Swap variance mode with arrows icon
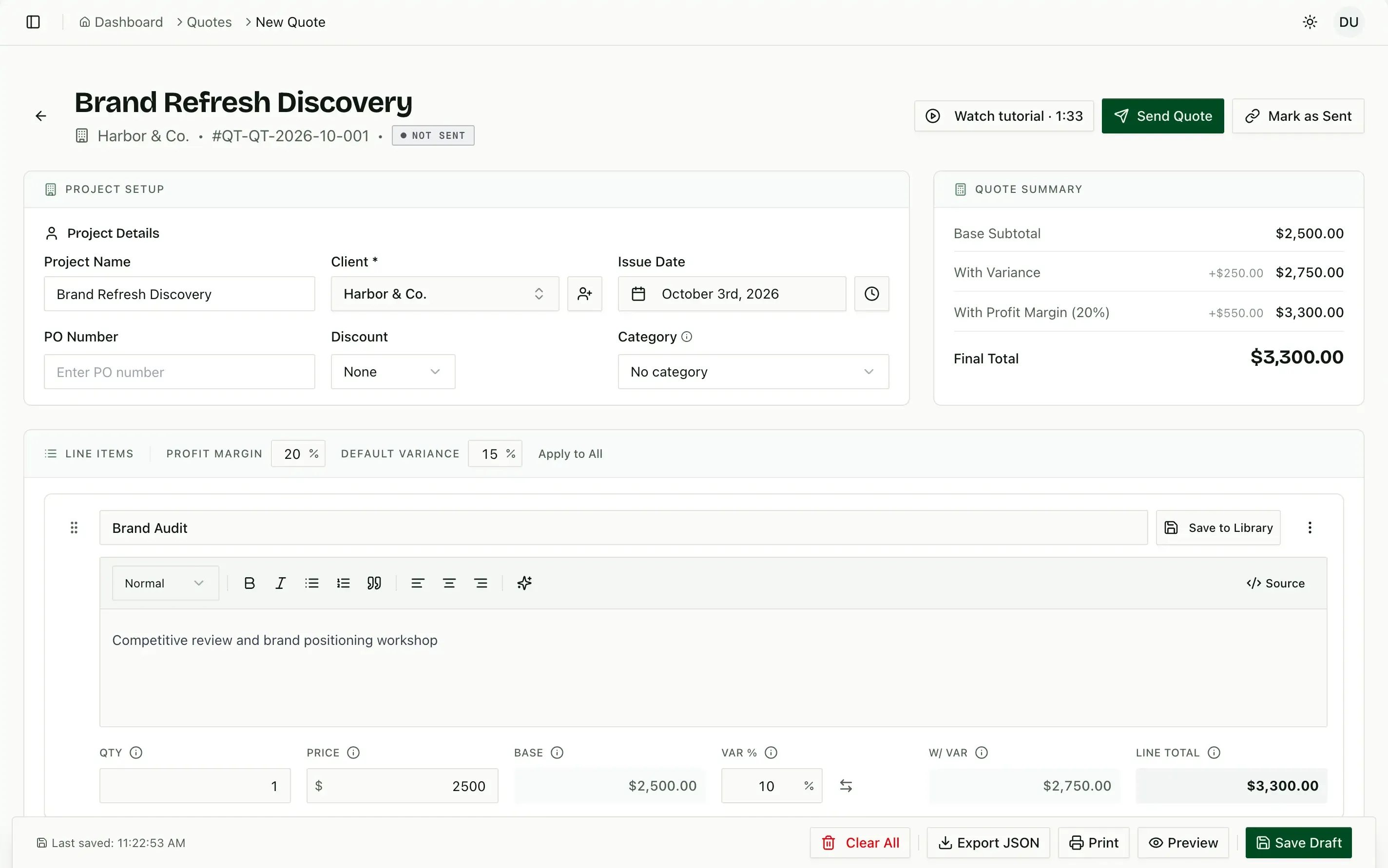Viewport: 1388px width, 868px height. tap(846, 786)
